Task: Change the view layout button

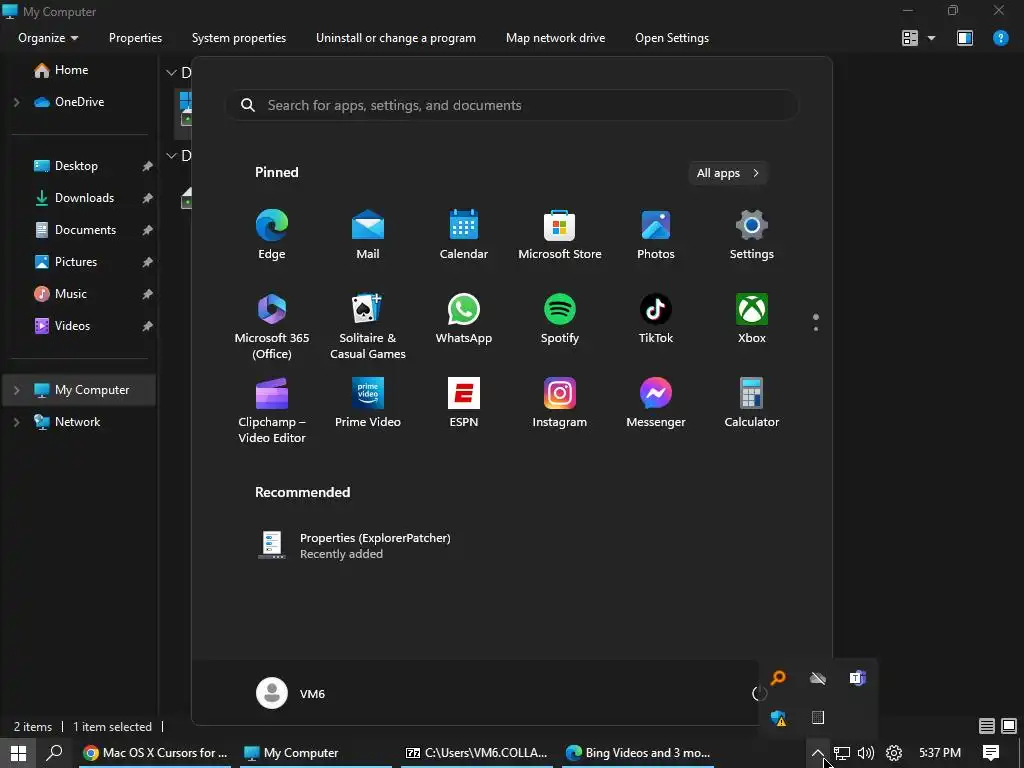Action: pyautogui.click(x=910, y=38)
